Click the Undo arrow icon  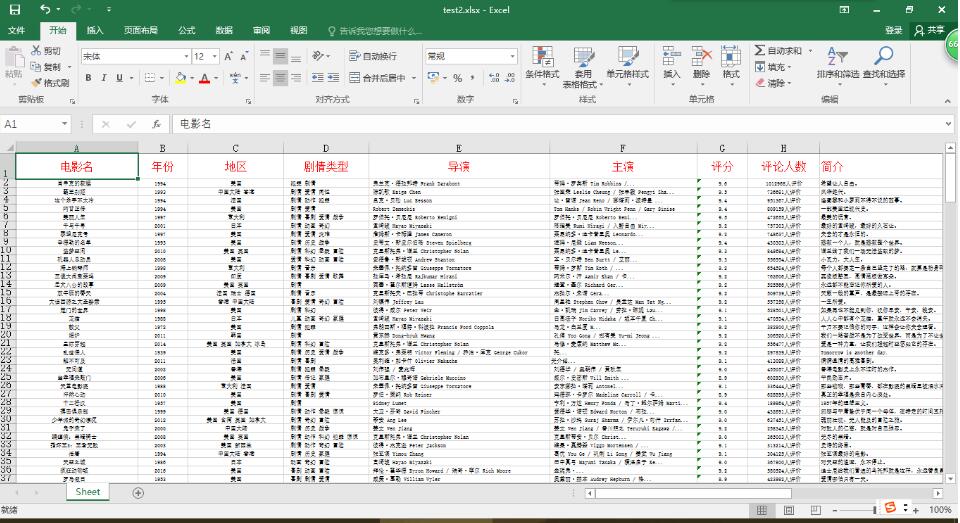coord(45,9)
